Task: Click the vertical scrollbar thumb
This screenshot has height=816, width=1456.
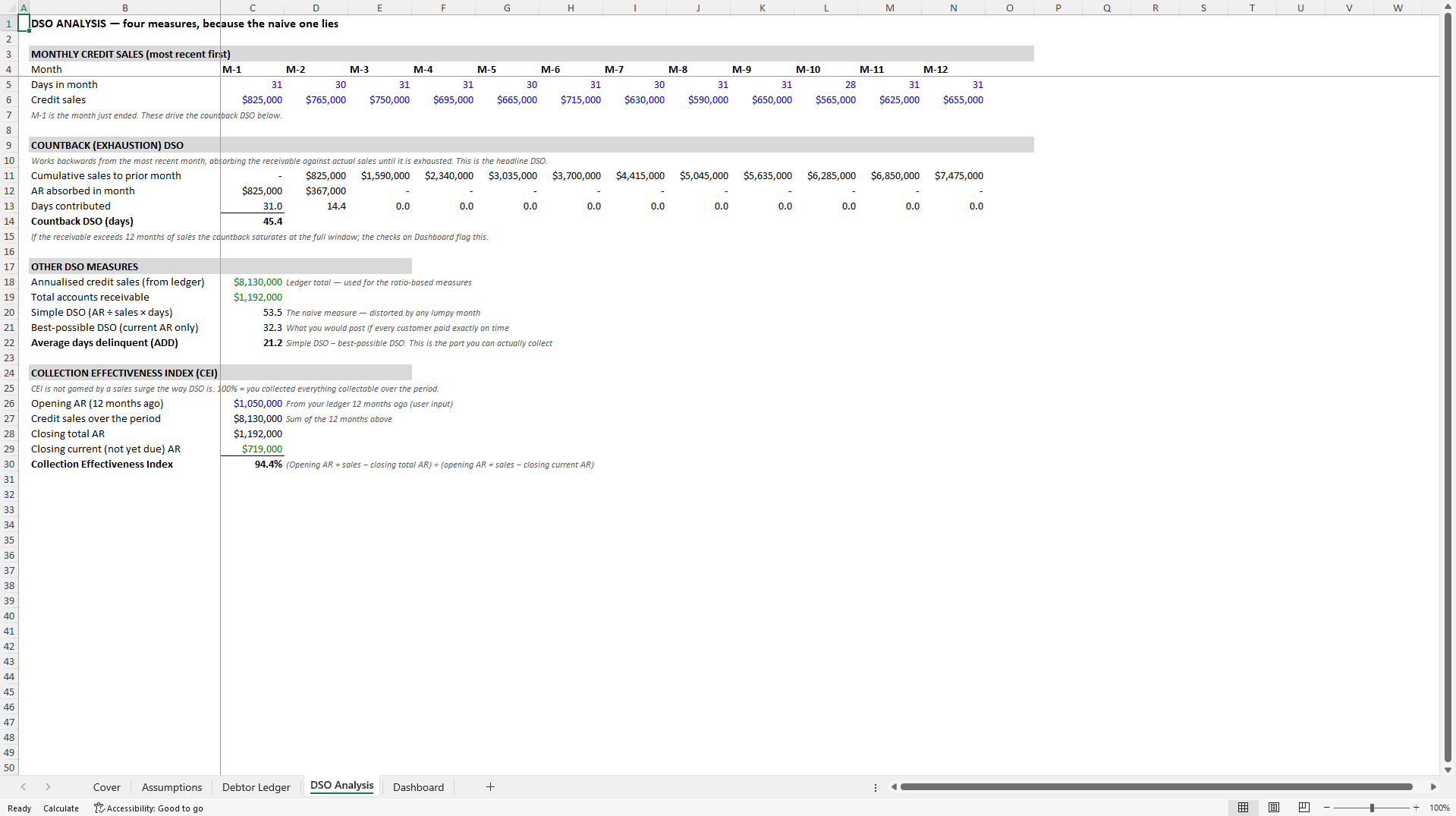Action: click(x=1448, y=387)
